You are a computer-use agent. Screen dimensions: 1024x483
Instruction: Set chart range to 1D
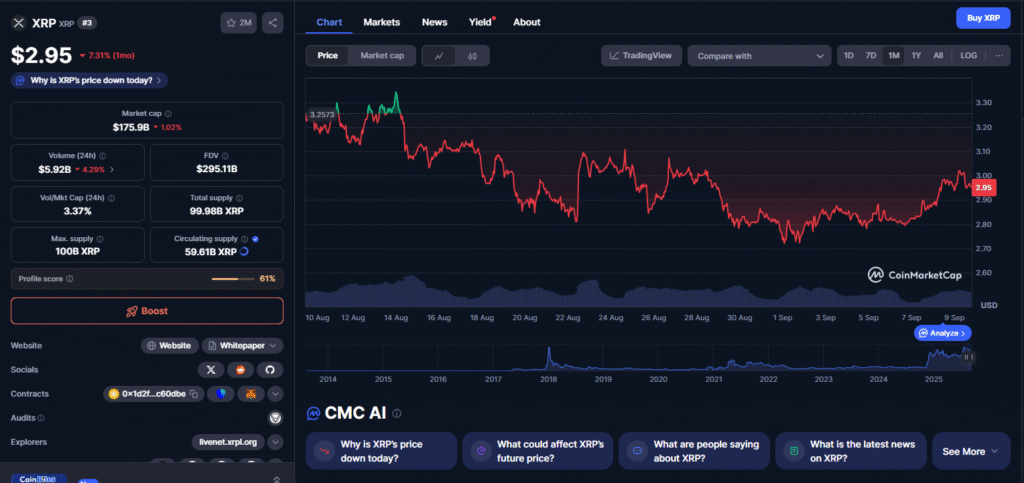[x=849, y=55]
